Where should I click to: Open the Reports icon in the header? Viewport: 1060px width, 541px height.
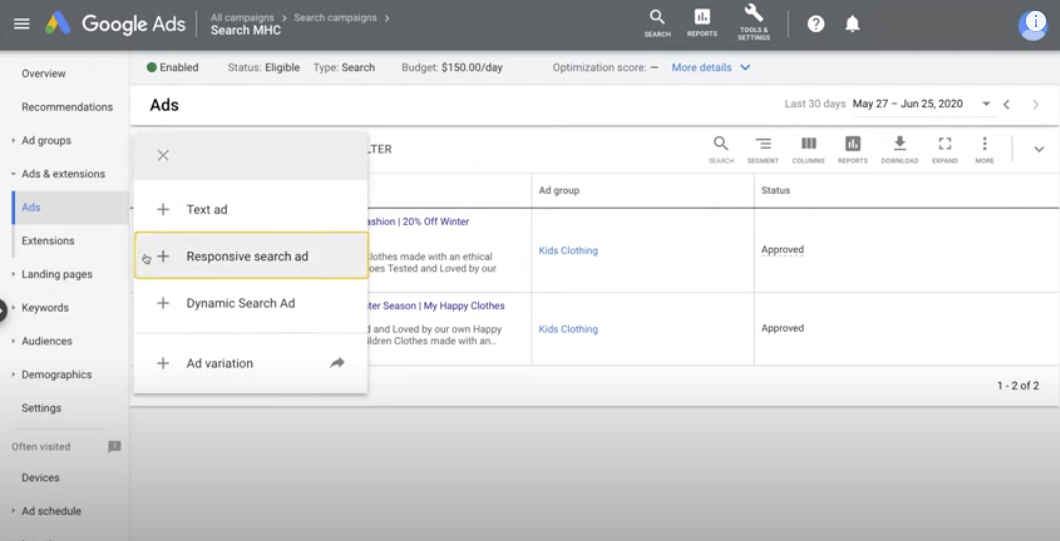point(702,23)
